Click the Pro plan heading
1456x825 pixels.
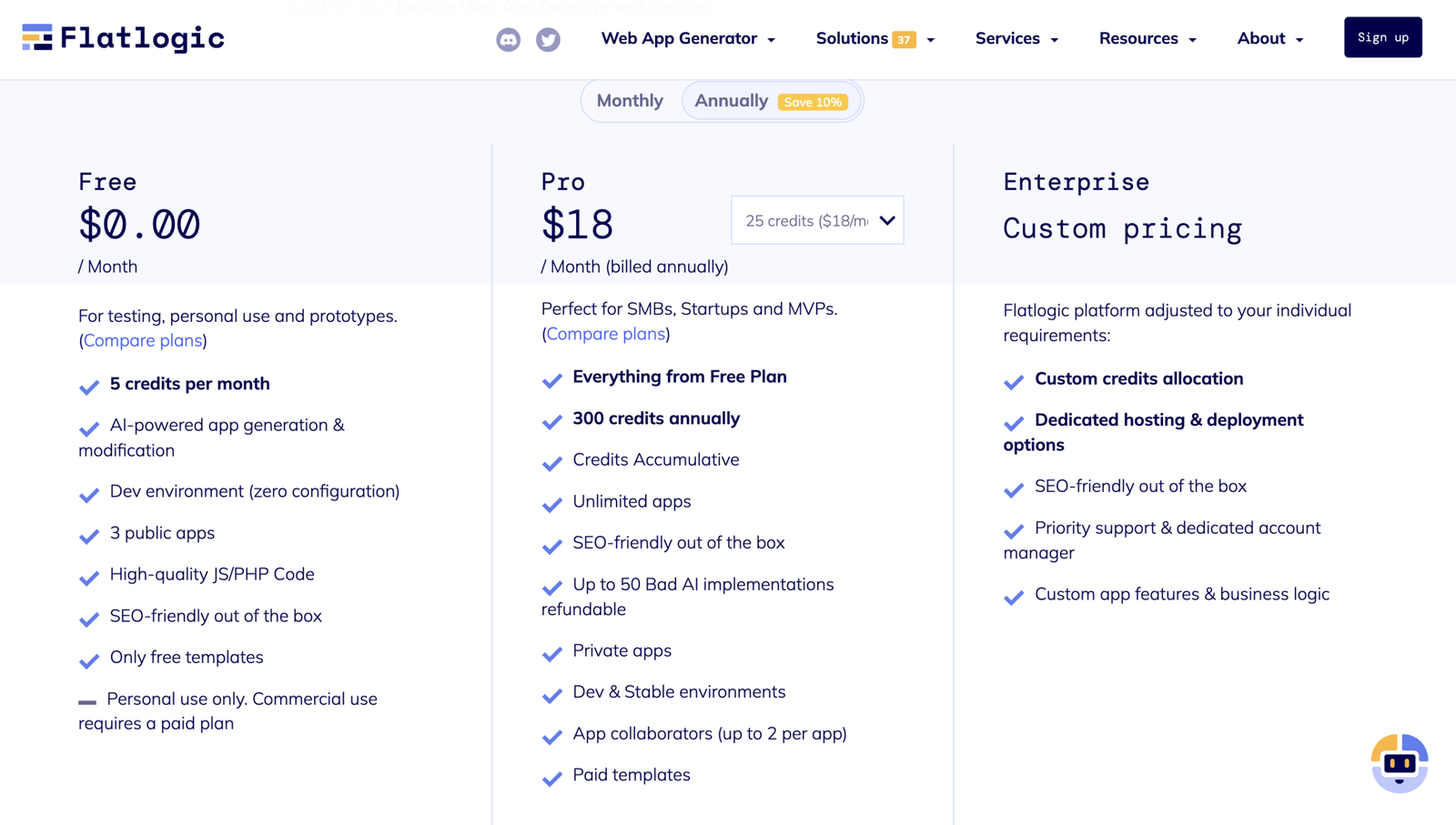click(563, 182)
